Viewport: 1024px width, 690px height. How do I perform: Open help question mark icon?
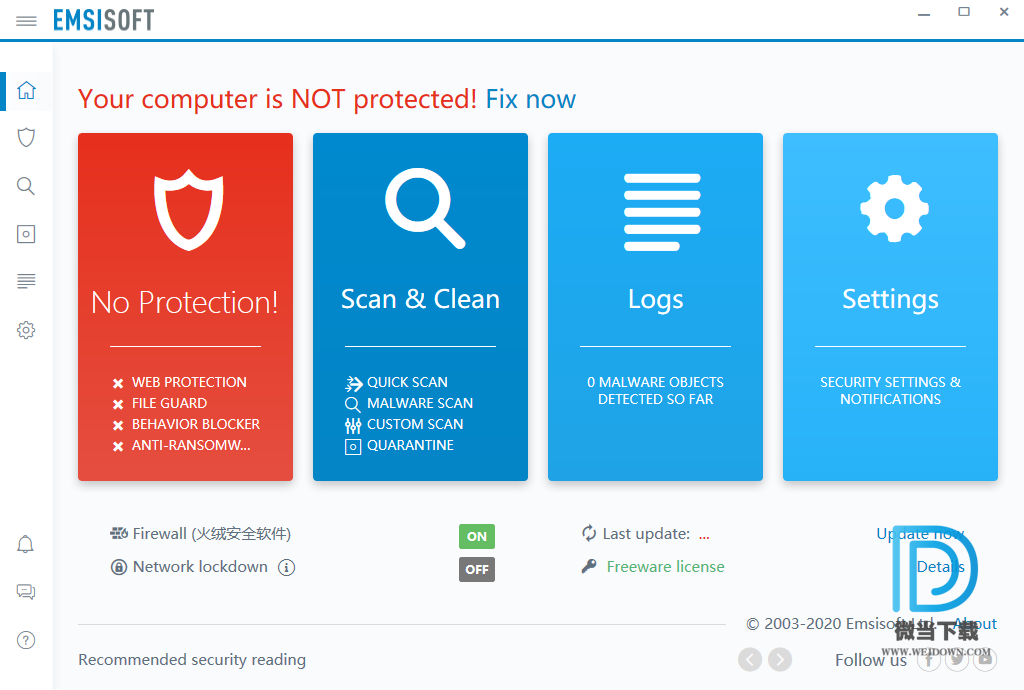pos(25,640)
